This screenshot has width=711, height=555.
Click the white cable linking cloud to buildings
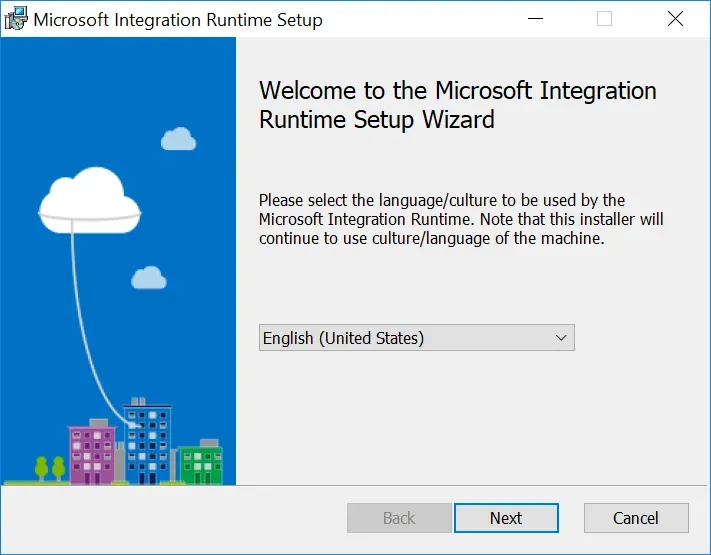pos(80,320)
